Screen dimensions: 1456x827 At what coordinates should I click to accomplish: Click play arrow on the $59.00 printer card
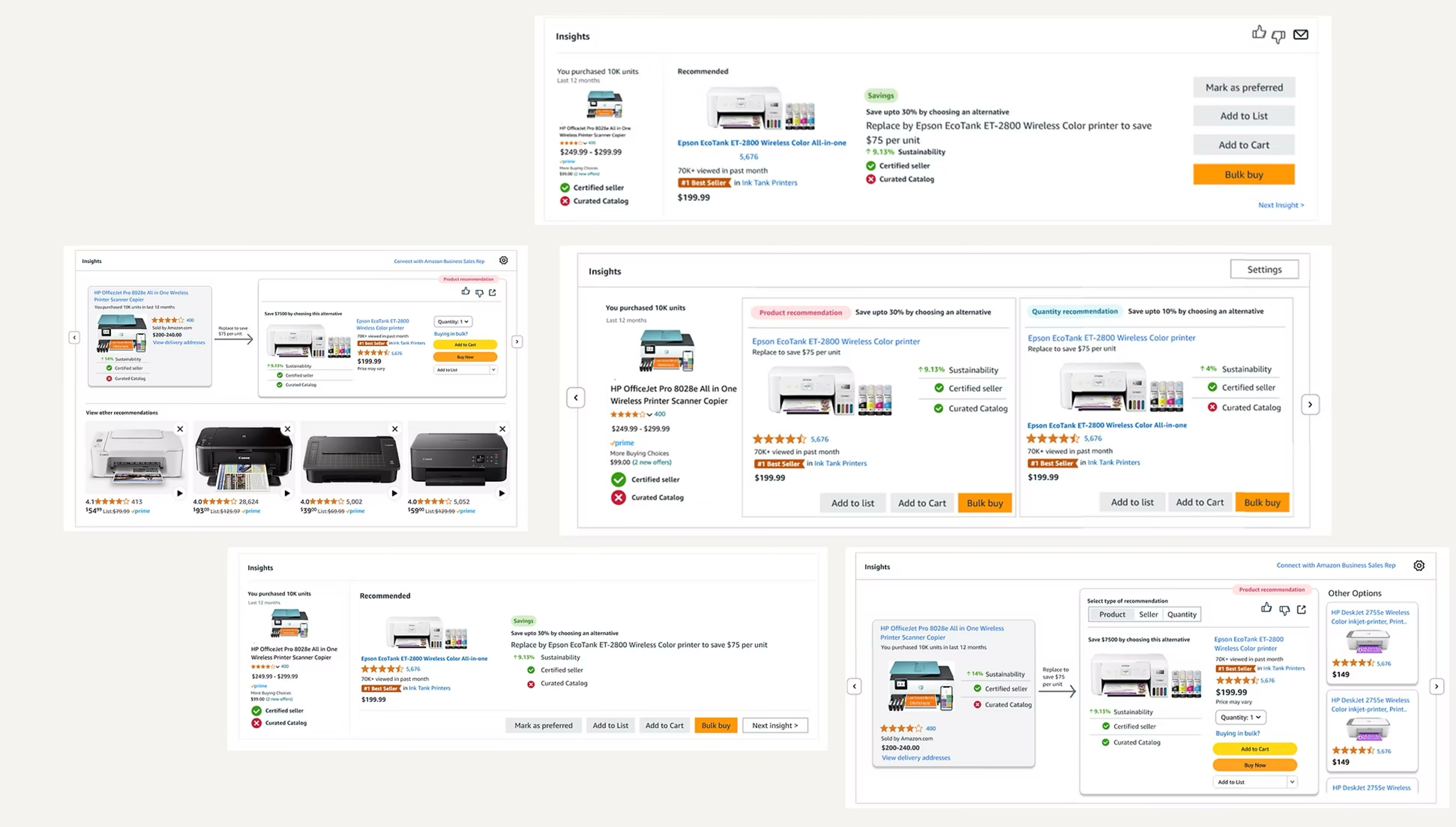(501, 493)
